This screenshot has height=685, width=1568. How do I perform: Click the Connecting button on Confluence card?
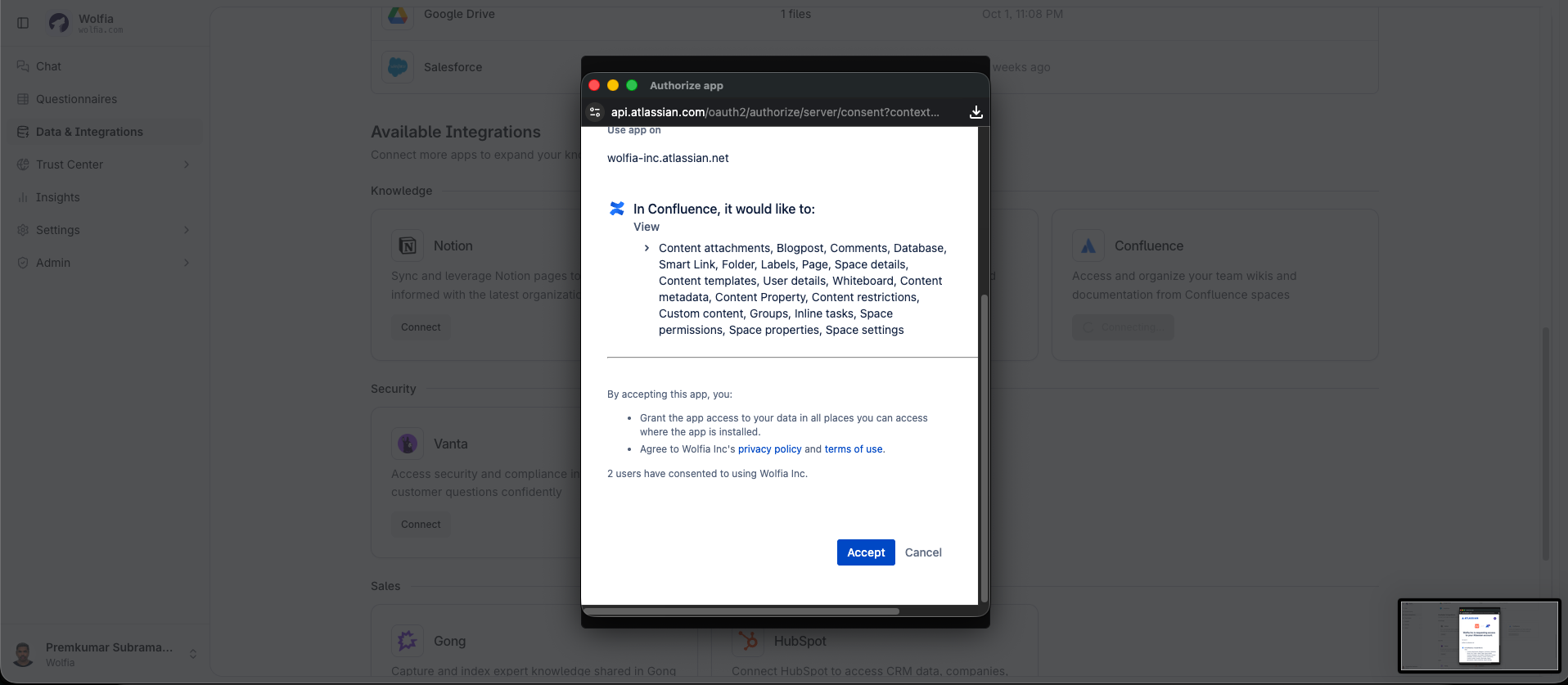(1123, 327)
